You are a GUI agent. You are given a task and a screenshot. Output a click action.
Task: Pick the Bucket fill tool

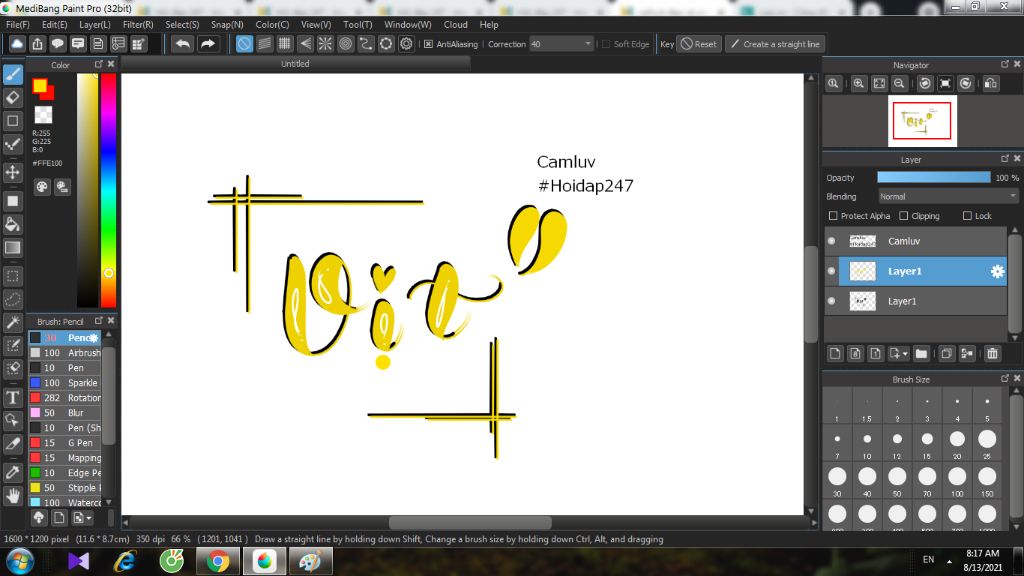coord(12,225)
